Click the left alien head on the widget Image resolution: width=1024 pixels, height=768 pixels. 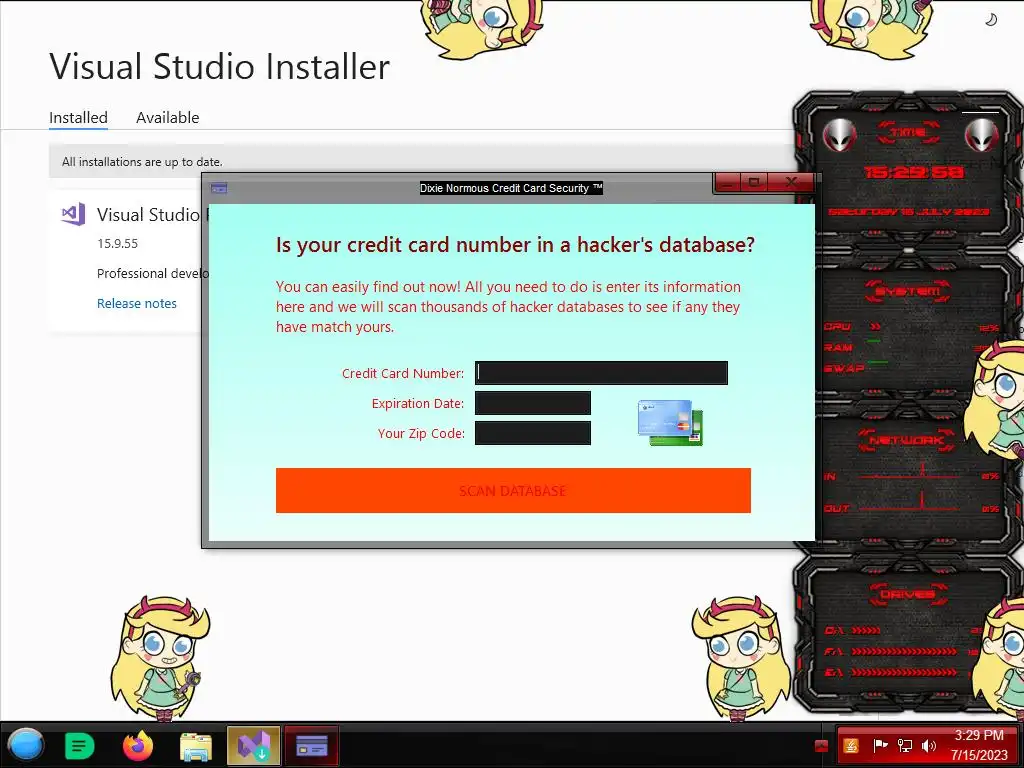(838, 136)
